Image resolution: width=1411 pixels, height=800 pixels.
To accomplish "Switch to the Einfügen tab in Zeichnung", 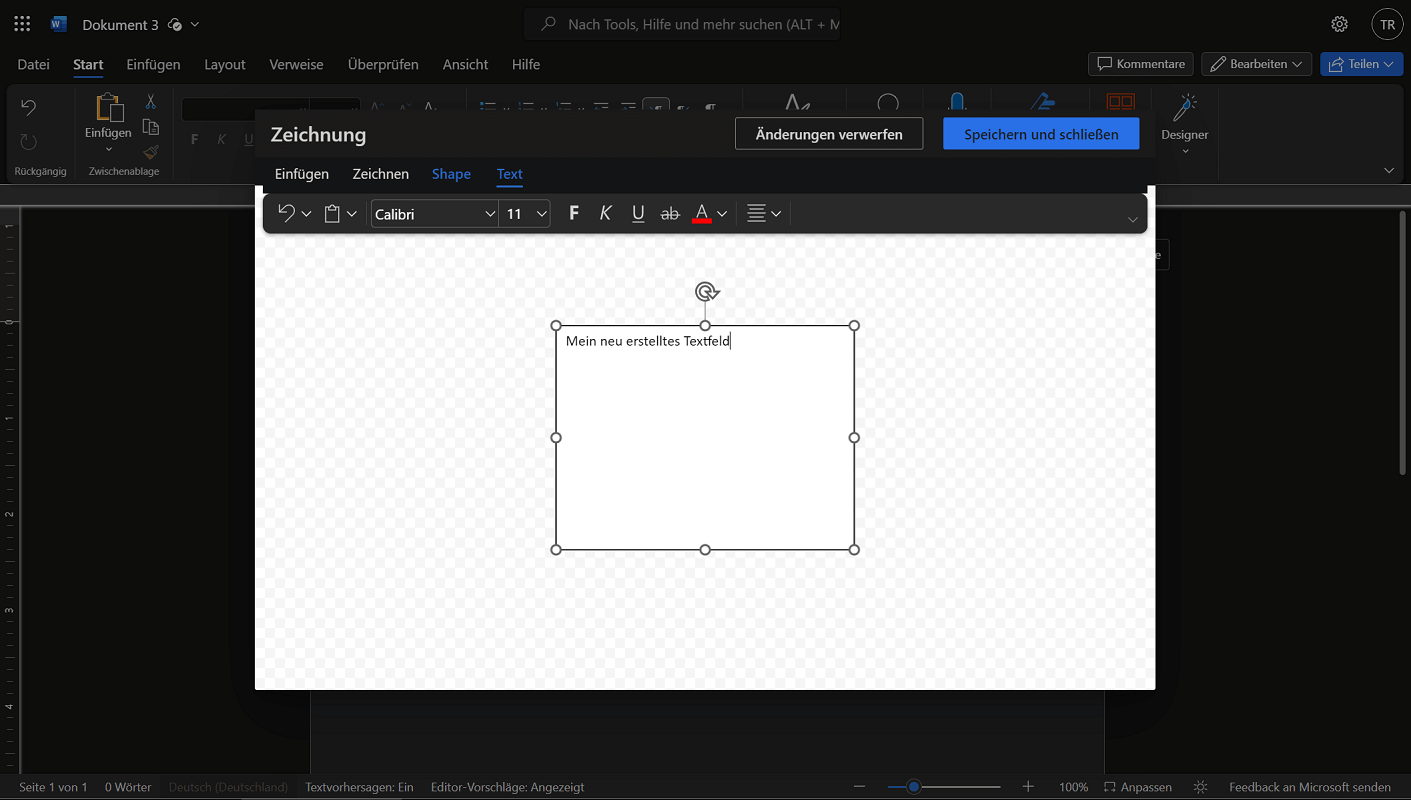I will (x=302, y=174).
